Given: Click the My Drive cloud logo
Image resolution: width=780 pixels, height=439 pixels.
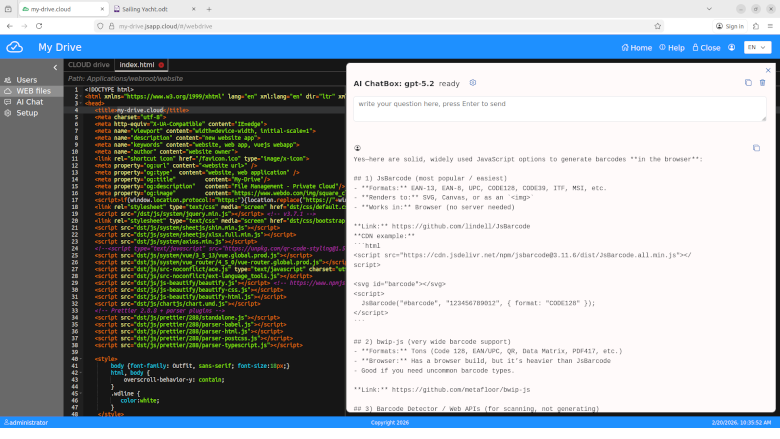Looking at the screenshot, I should click(14, 47).
